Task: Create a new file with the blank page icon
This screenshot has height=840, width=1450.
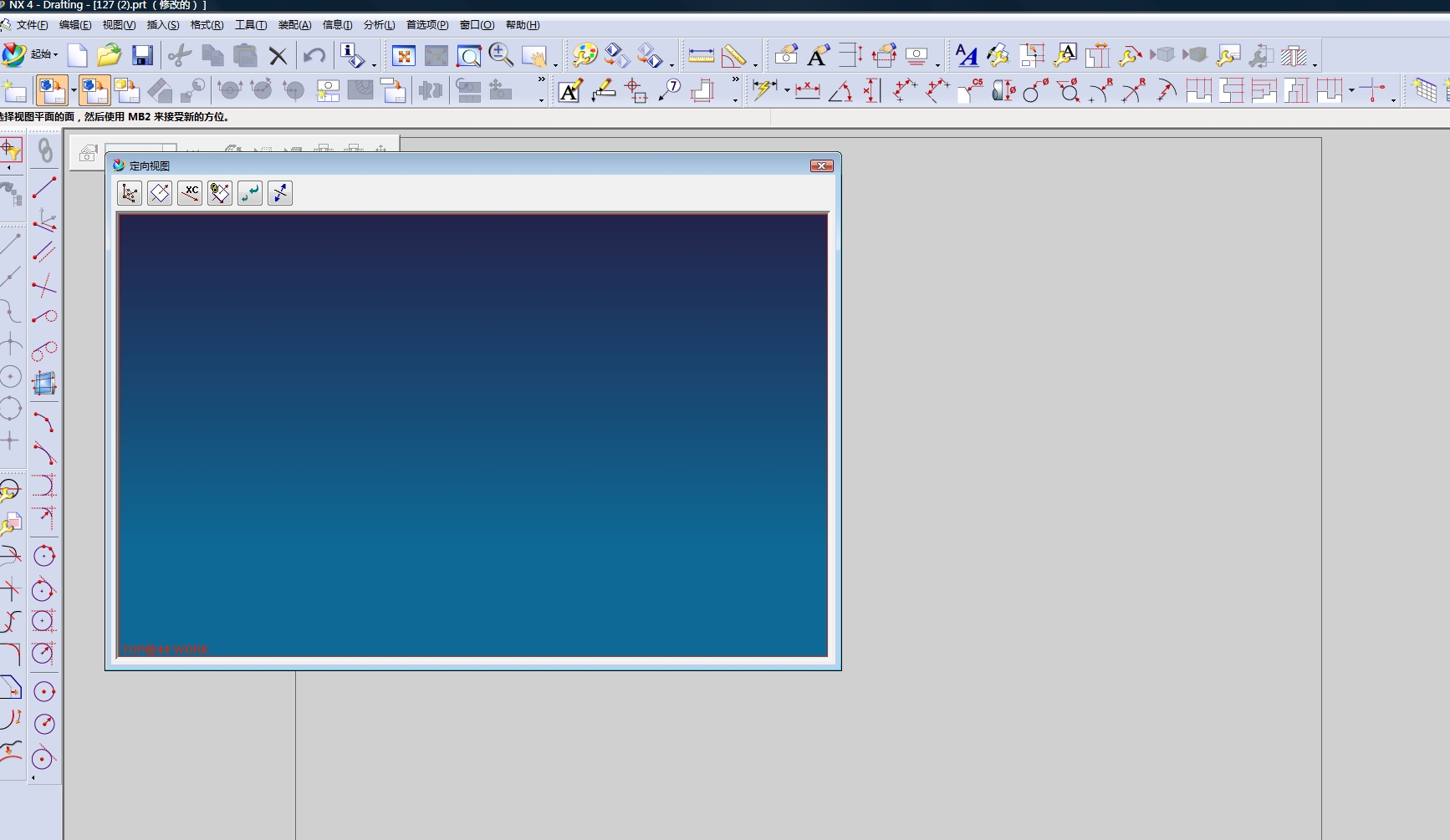Action: pos(77,56)
